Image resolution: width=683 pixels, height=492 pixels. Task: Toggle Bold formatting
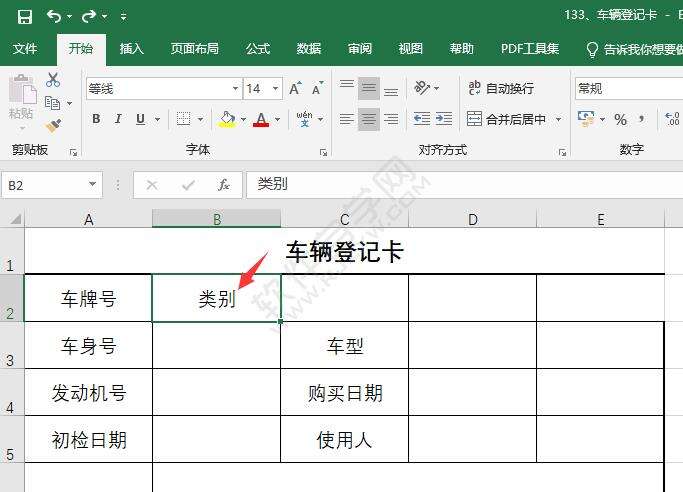point(96,119)
